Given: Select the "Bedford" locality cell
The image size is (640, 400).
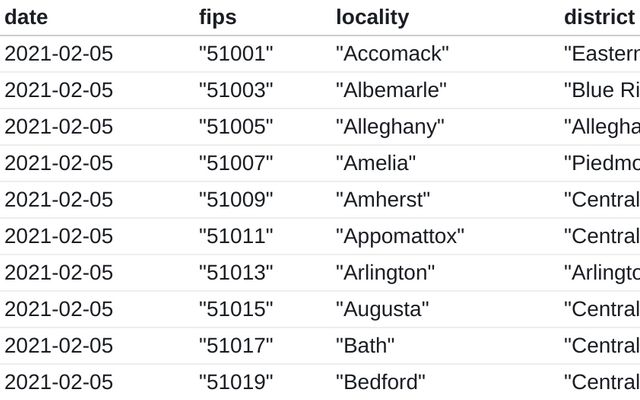Looking at the screenshot, I should pyautogui.click(x=380, y=381).
